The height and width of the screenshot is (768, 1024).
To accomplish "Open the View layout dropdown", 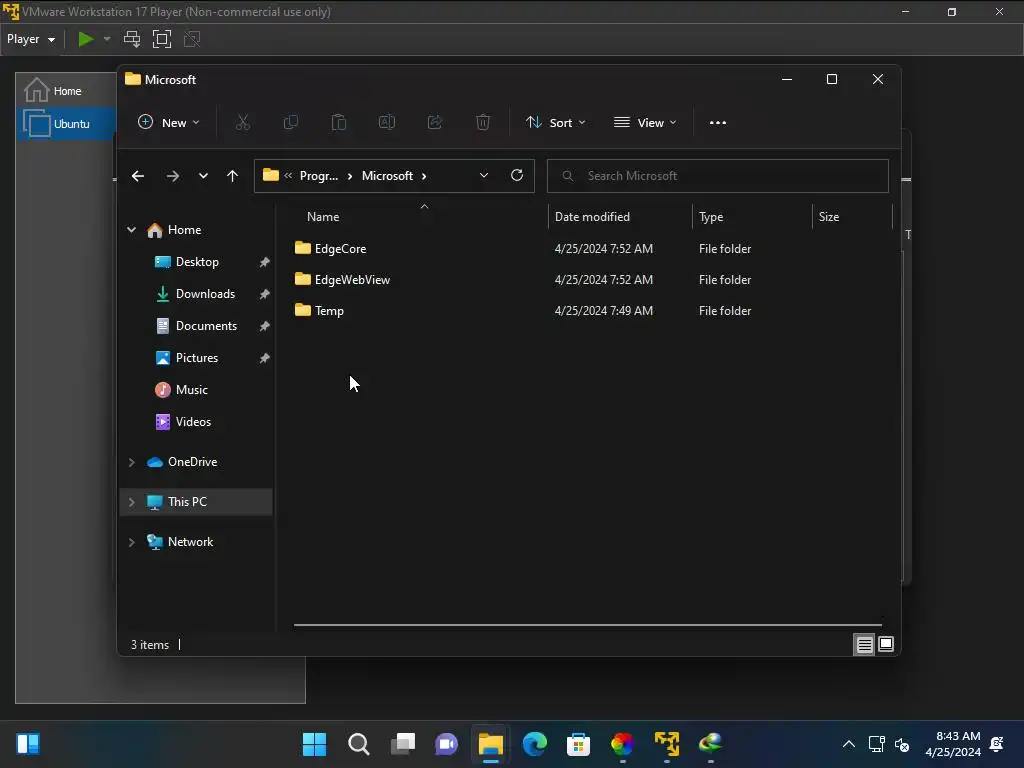I will pyautogui.click(x=645, y=123).
